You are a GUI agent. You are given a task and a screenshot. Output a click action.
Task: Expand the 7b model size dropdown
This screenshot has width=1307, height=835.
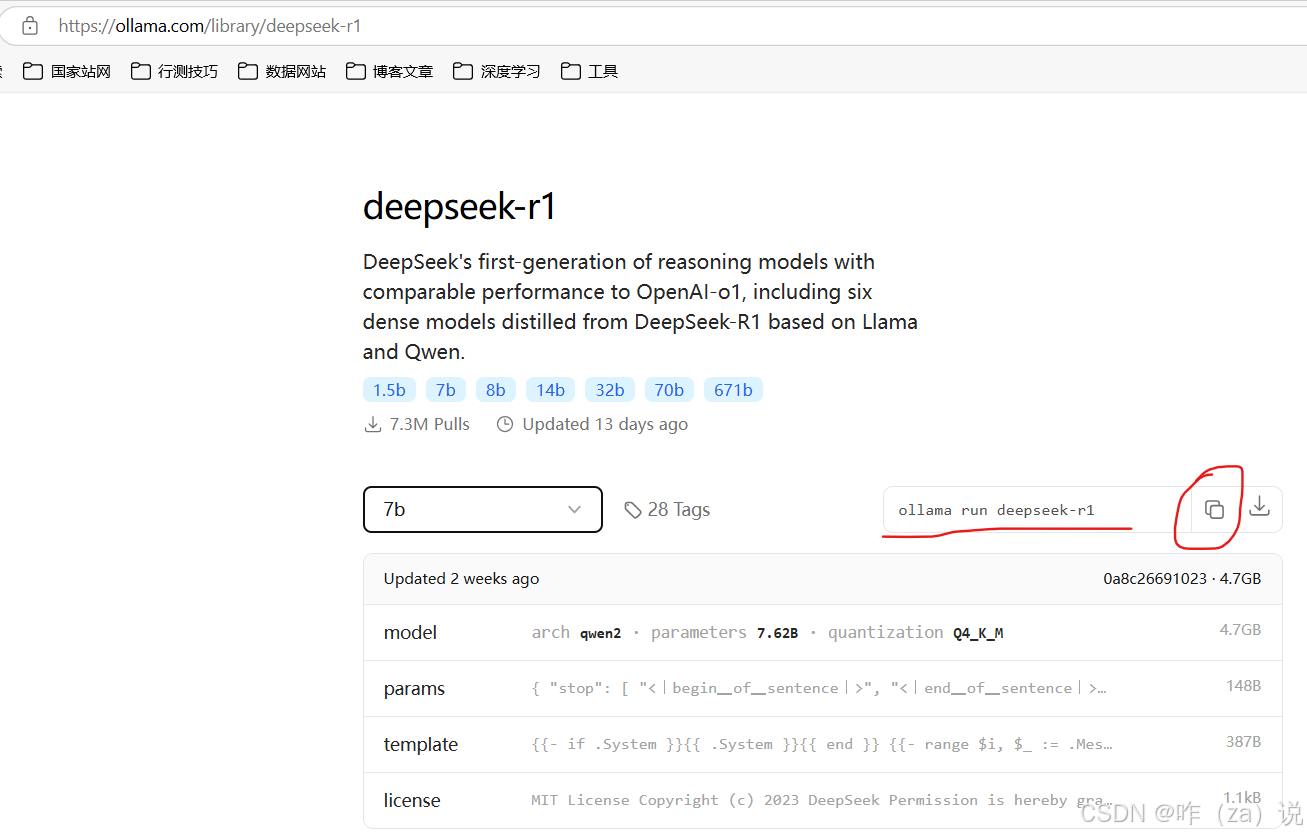pos(483,510)
